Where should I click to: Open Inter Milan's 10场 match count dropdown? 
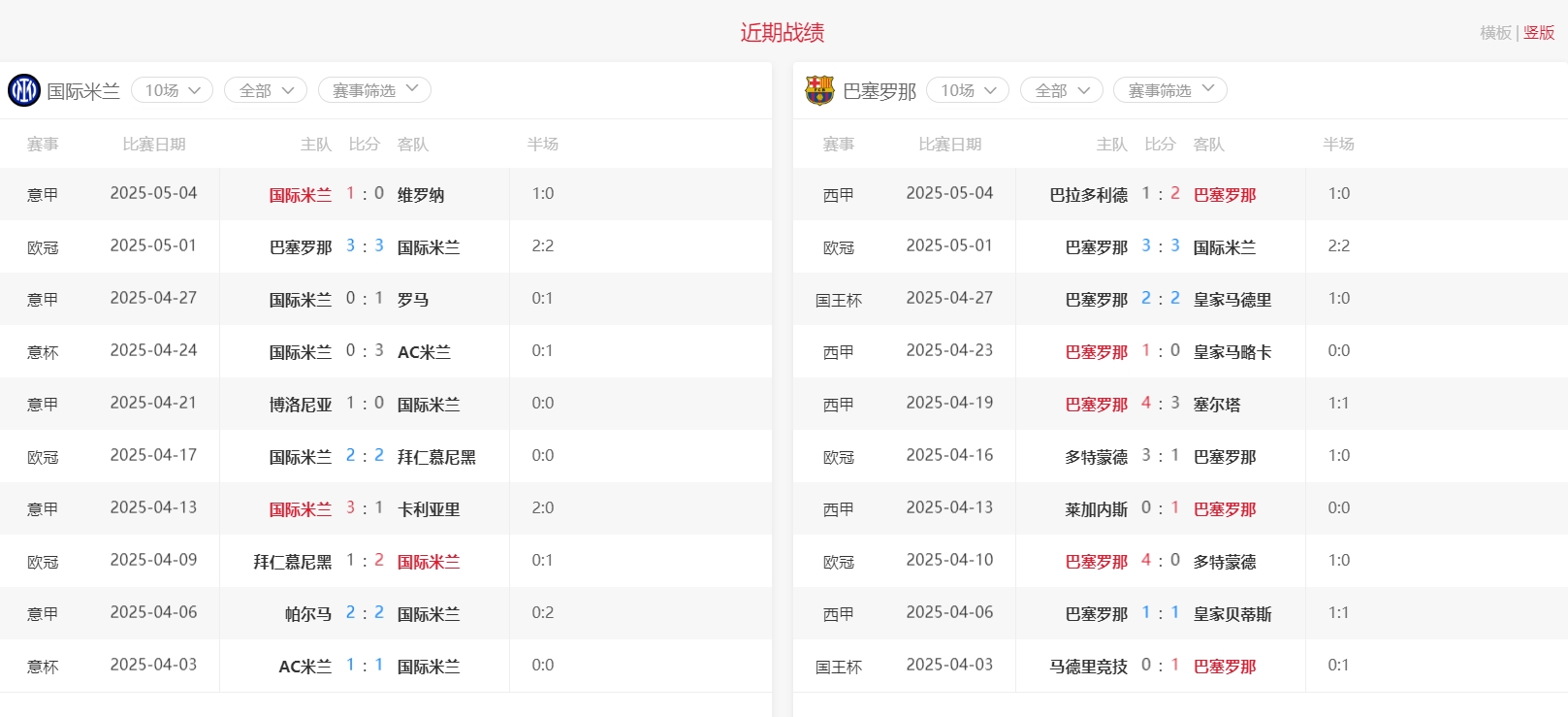[x=172, y=90]
